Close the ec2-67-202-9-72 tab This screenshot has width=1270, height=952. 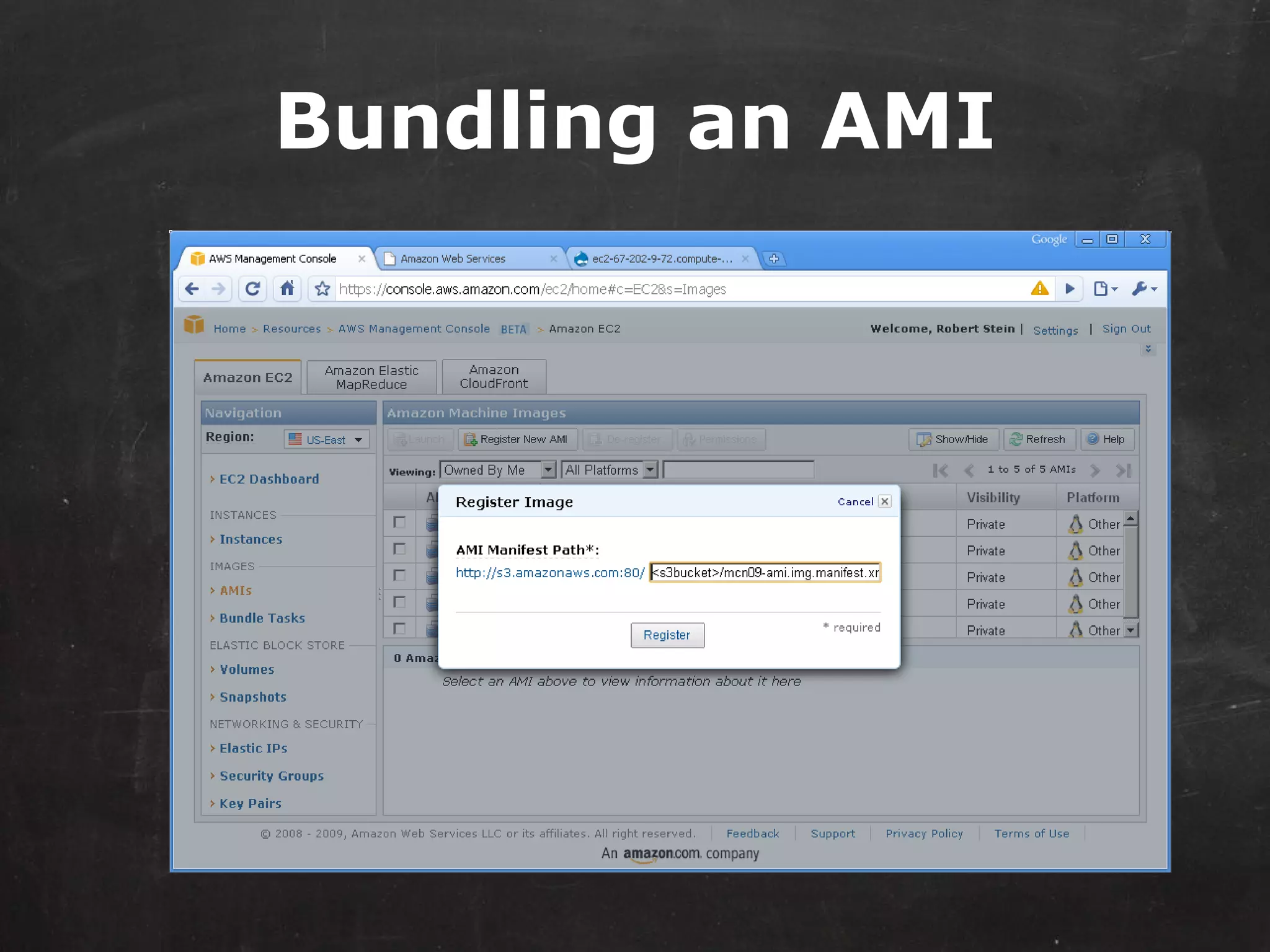745,258
